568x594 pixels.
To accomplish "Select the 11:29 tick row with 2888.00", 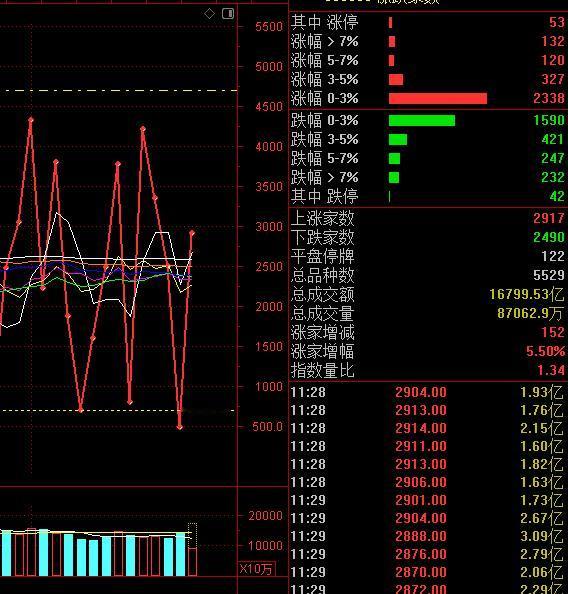I will click(x=428, y=536).
